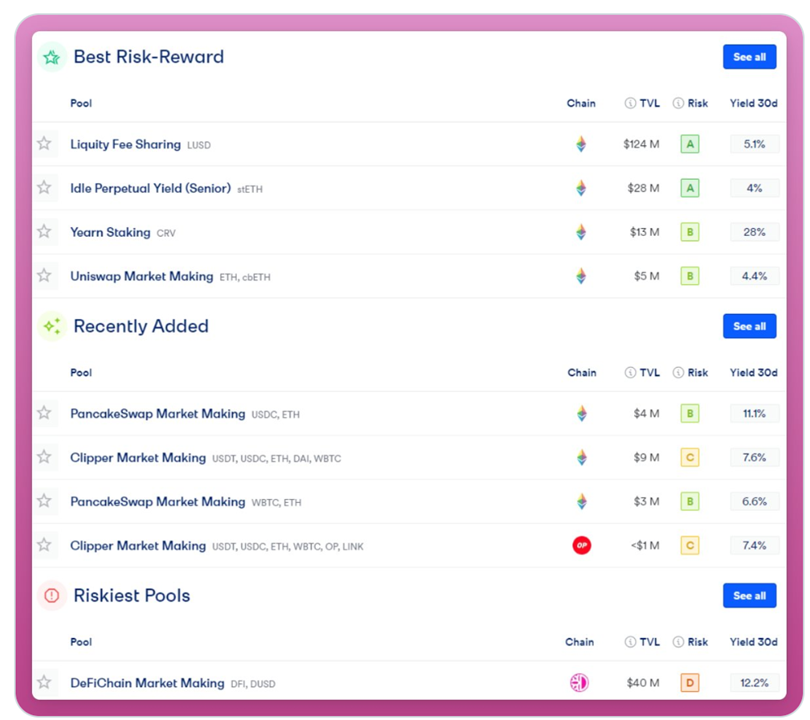Click Pool header in Best Risk-Reward table
Viewport: 810px width, 720px height.
(81, 103)
